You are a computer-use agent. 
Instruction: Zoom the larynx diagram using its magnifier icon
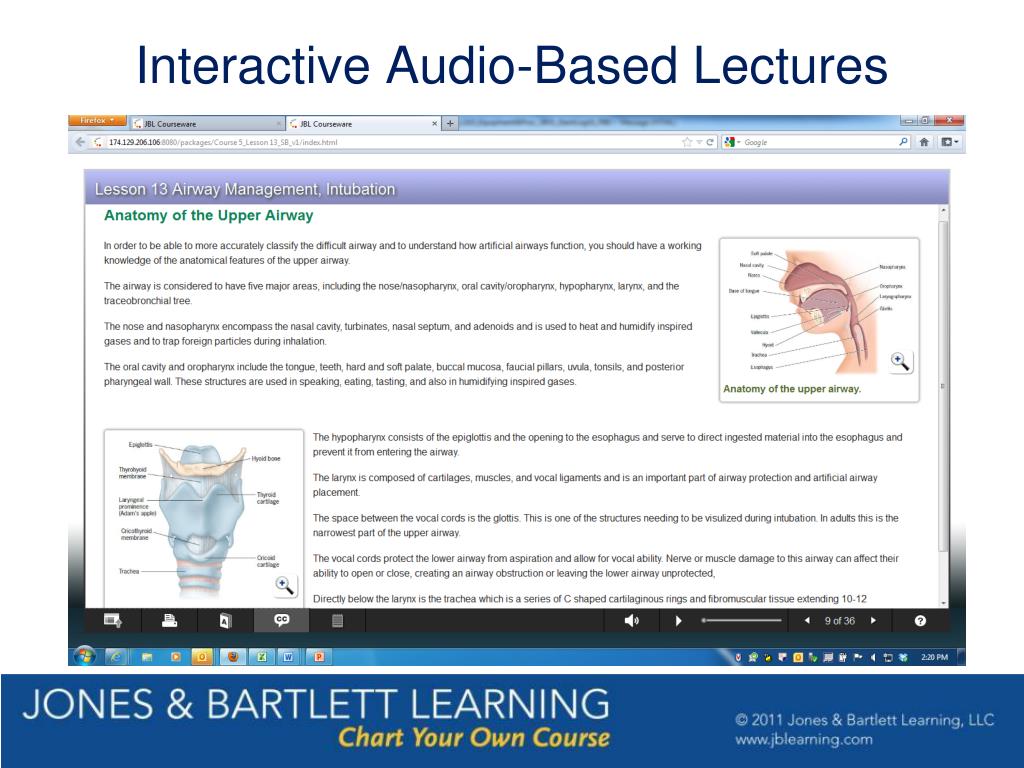point(284,586)
